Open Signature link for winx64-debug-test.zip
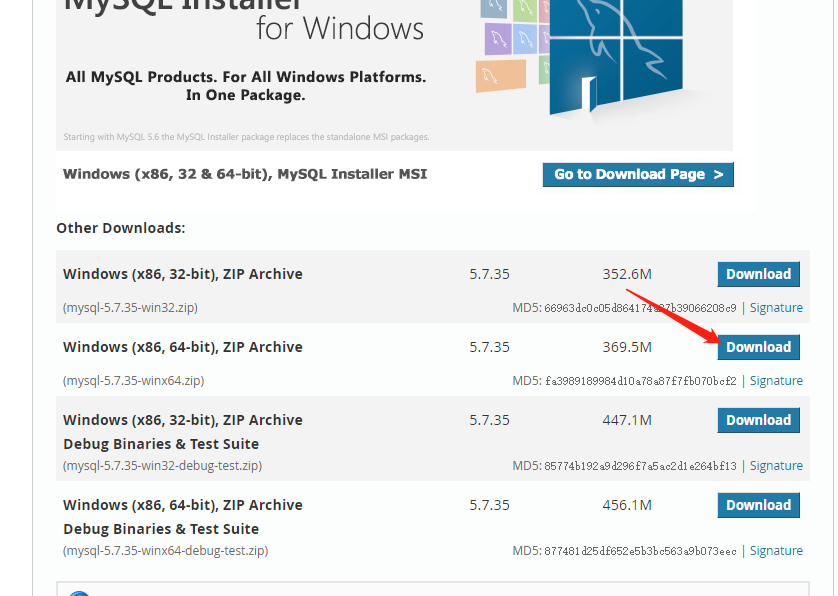The height and width of the screenshot is (596, 838). [x=776, y=551]
